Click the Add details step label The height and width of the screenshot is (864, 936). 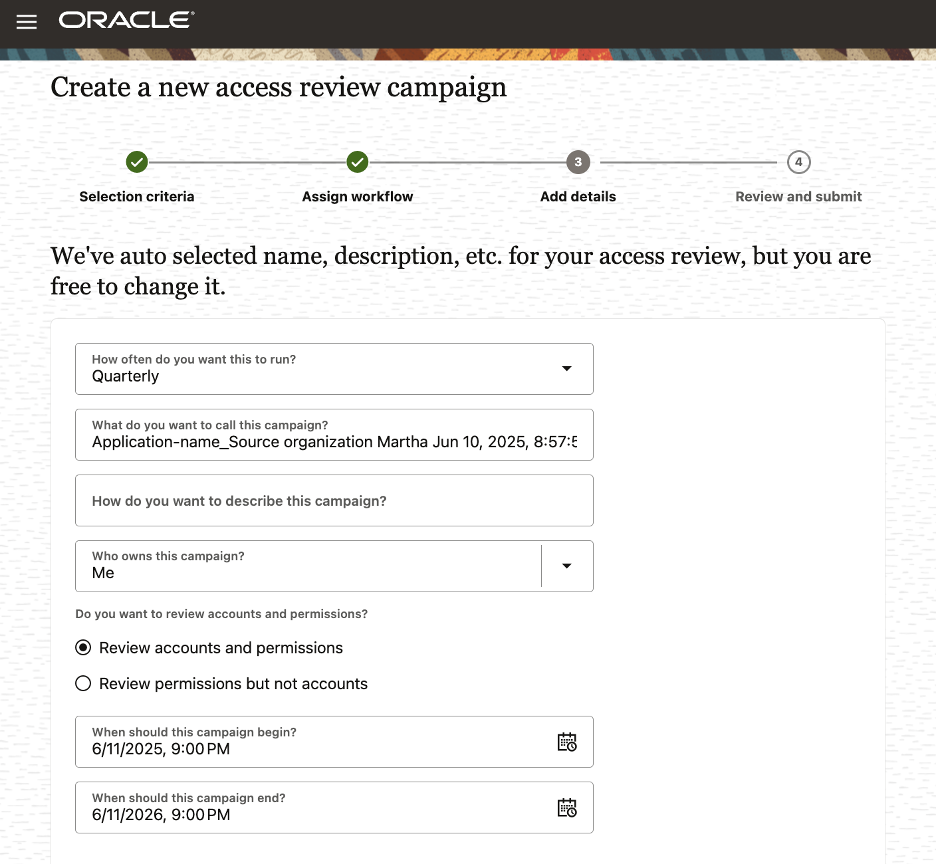[578, 196]
